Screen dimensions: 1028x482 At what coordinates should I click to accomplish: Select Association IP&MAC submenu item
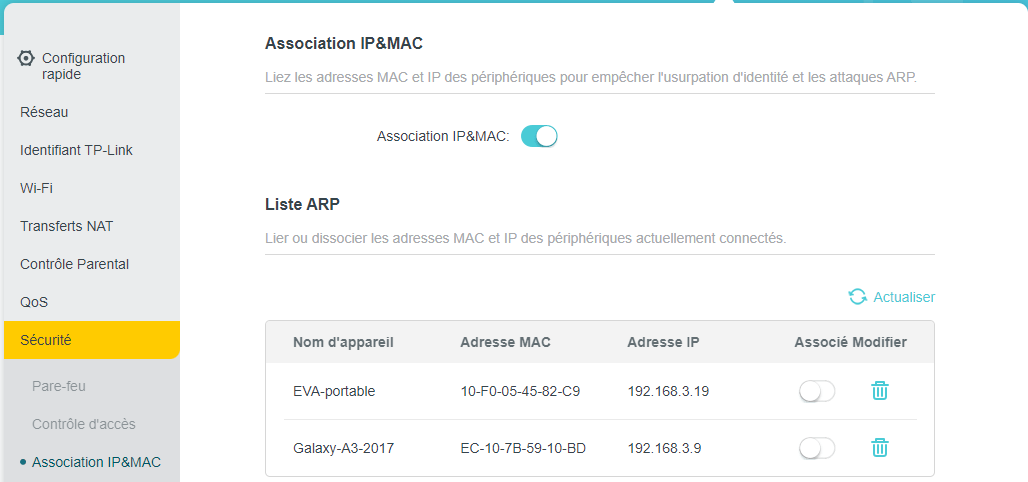[x=96, y=462]
